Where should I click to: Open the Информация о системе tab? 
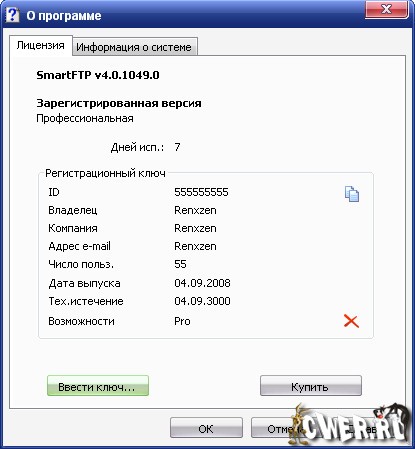click(x=134, y=47)
